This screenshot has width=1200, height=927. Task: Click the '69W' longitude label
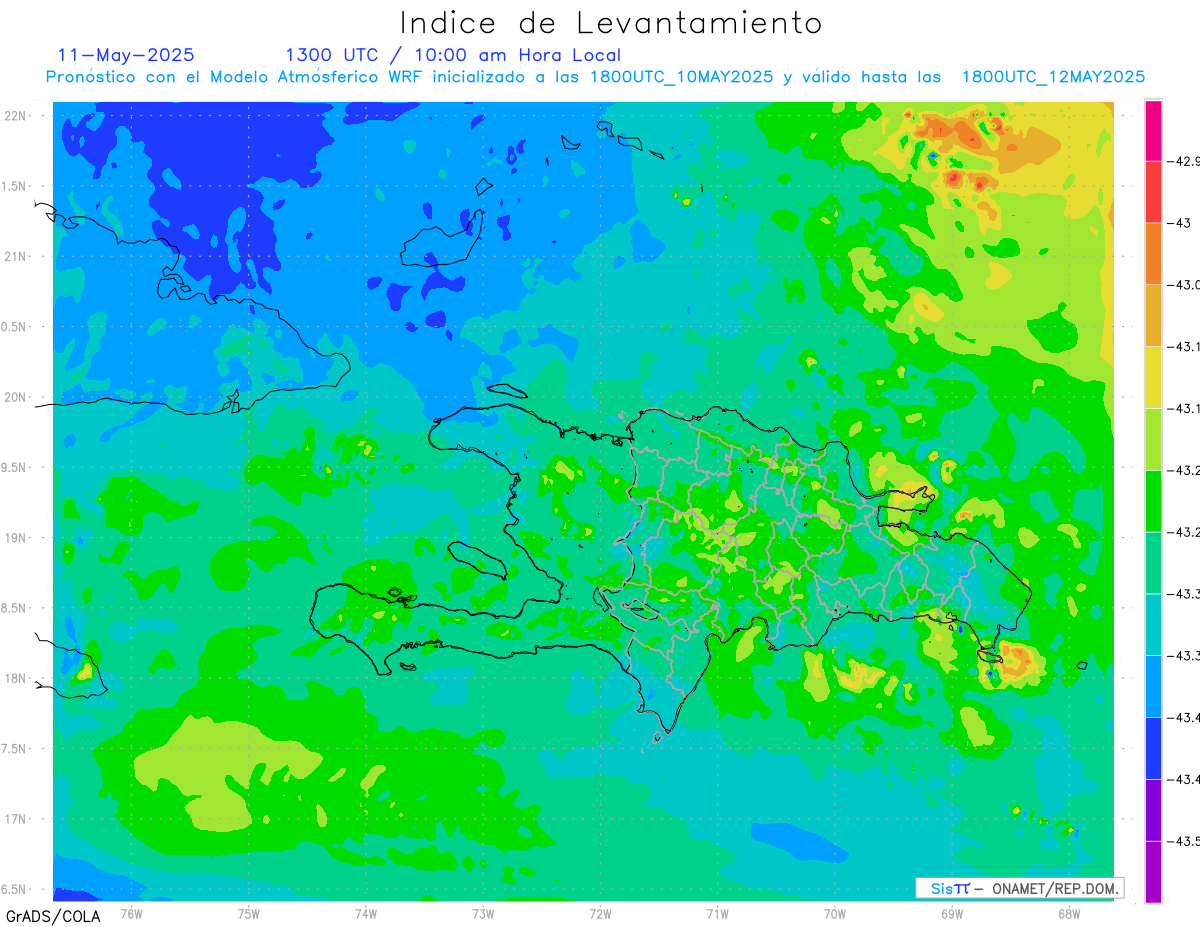point(952,913)
